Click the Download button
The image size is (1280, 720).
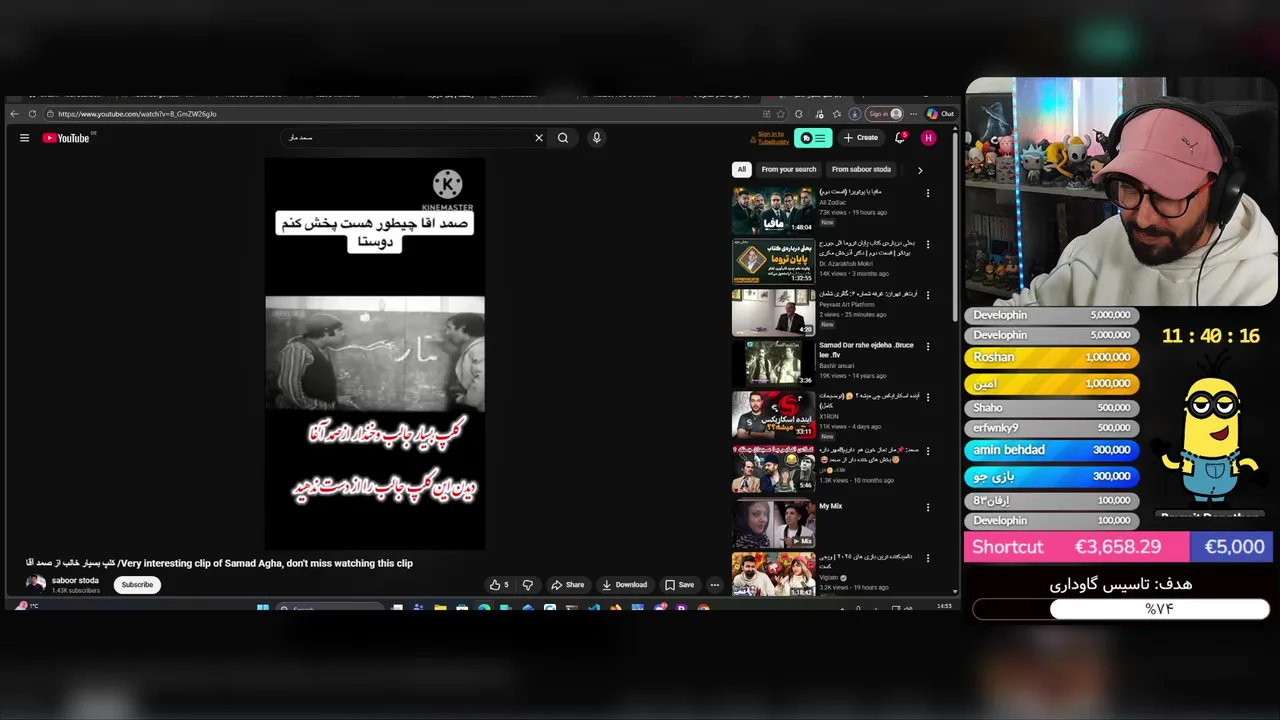click(x=625, y=585)
